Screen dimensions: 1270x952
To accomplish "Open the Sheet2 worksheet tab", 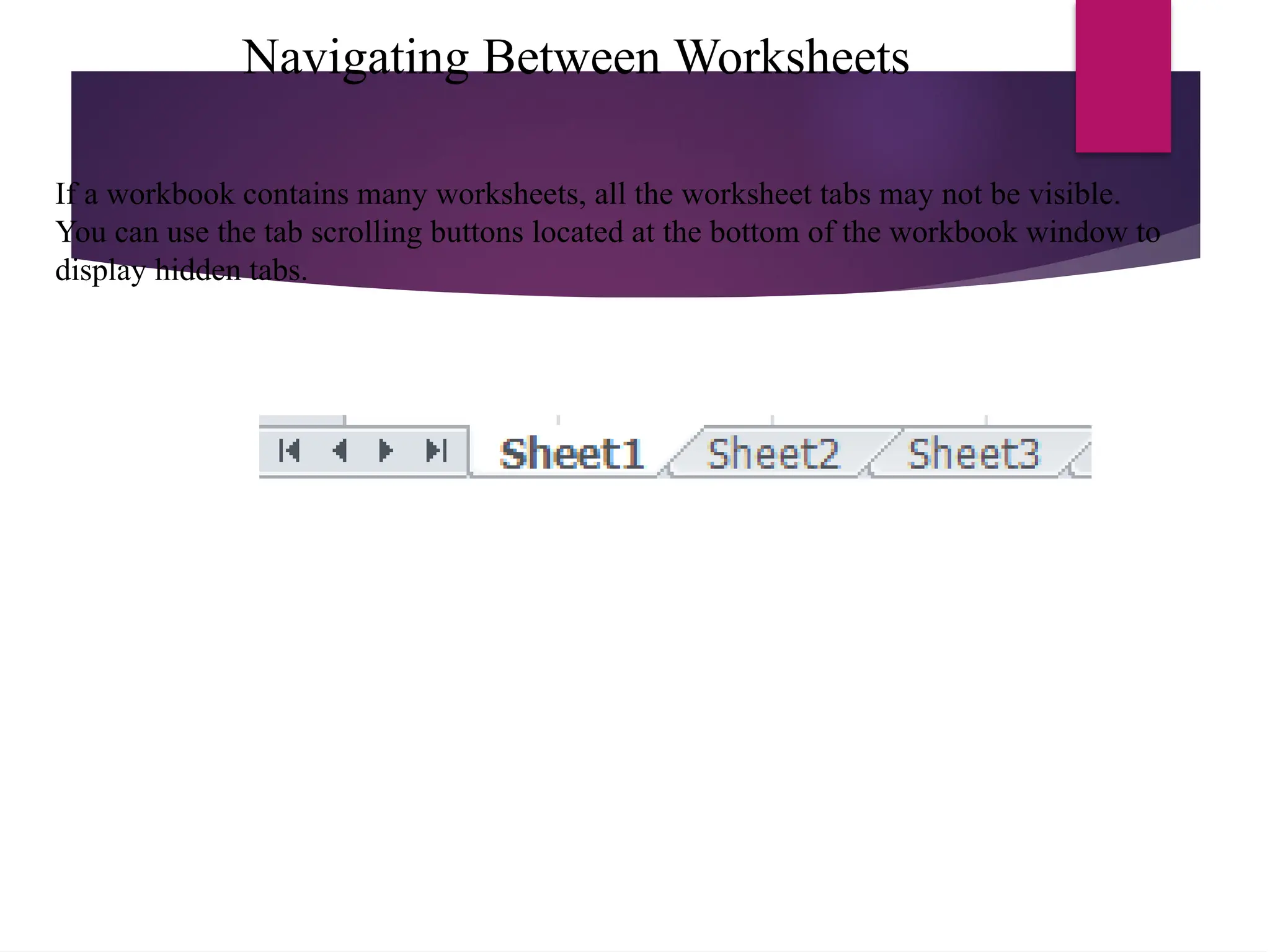I will (x=773, y=454).
